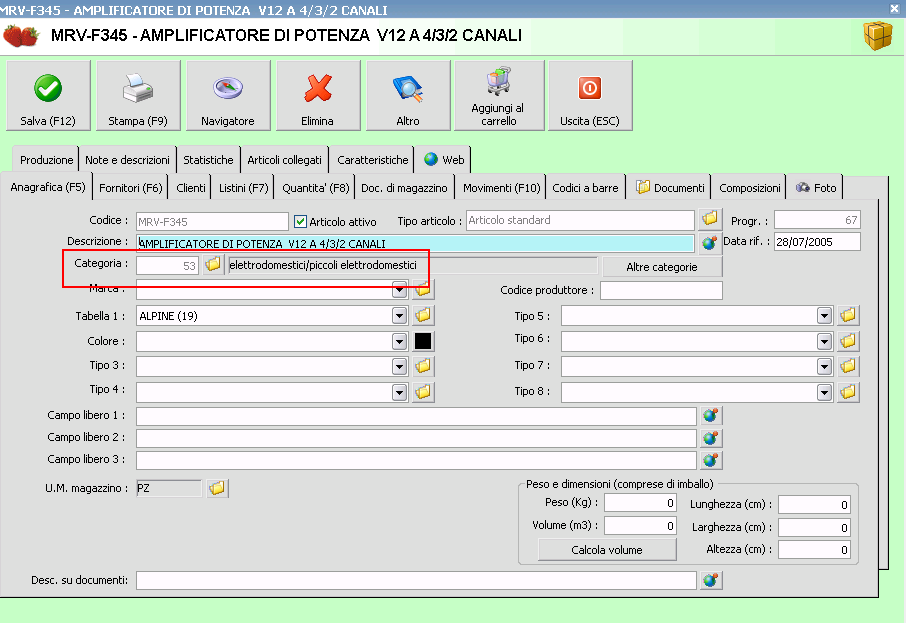This screenshot has height=623, width=906.
Task: Click the Data rif. date field
Action: (818, 242)
